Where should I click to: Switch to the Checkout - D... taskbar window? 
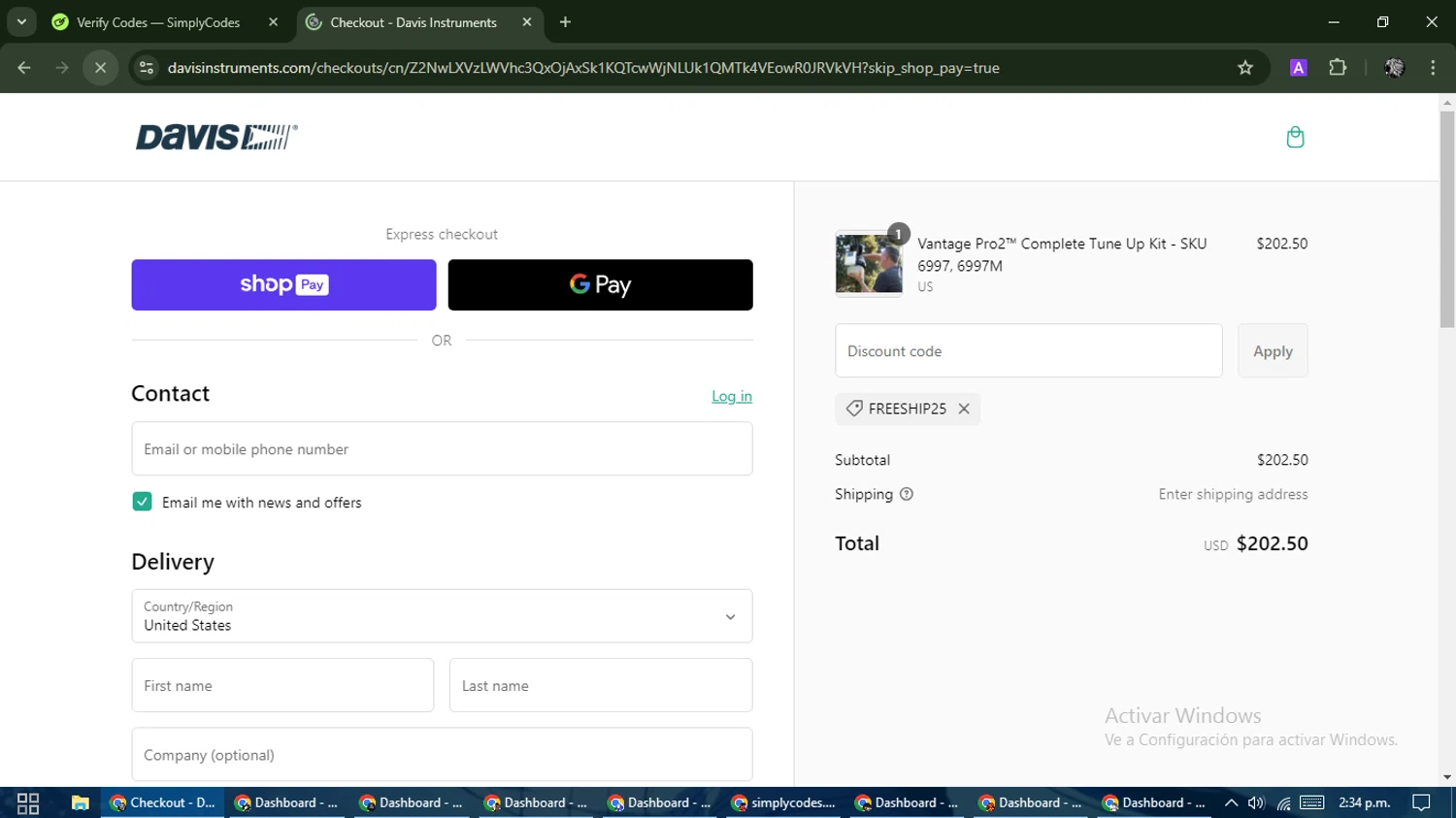163,802
